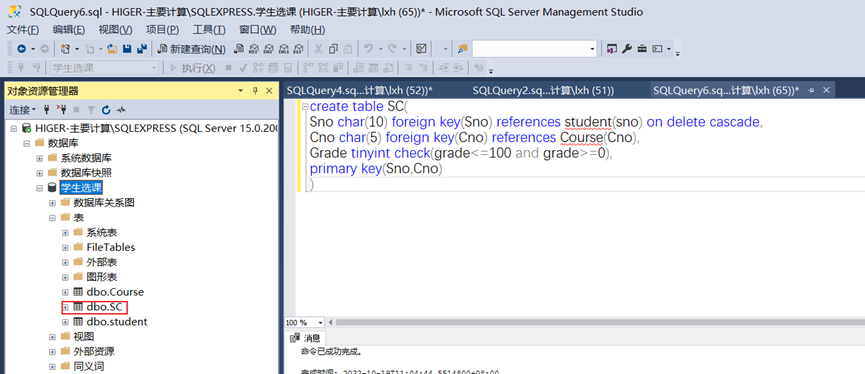The width and height of the screenshot is (865, 374).
Task: Click the Open File folder icon
Action: pos(112,49)
